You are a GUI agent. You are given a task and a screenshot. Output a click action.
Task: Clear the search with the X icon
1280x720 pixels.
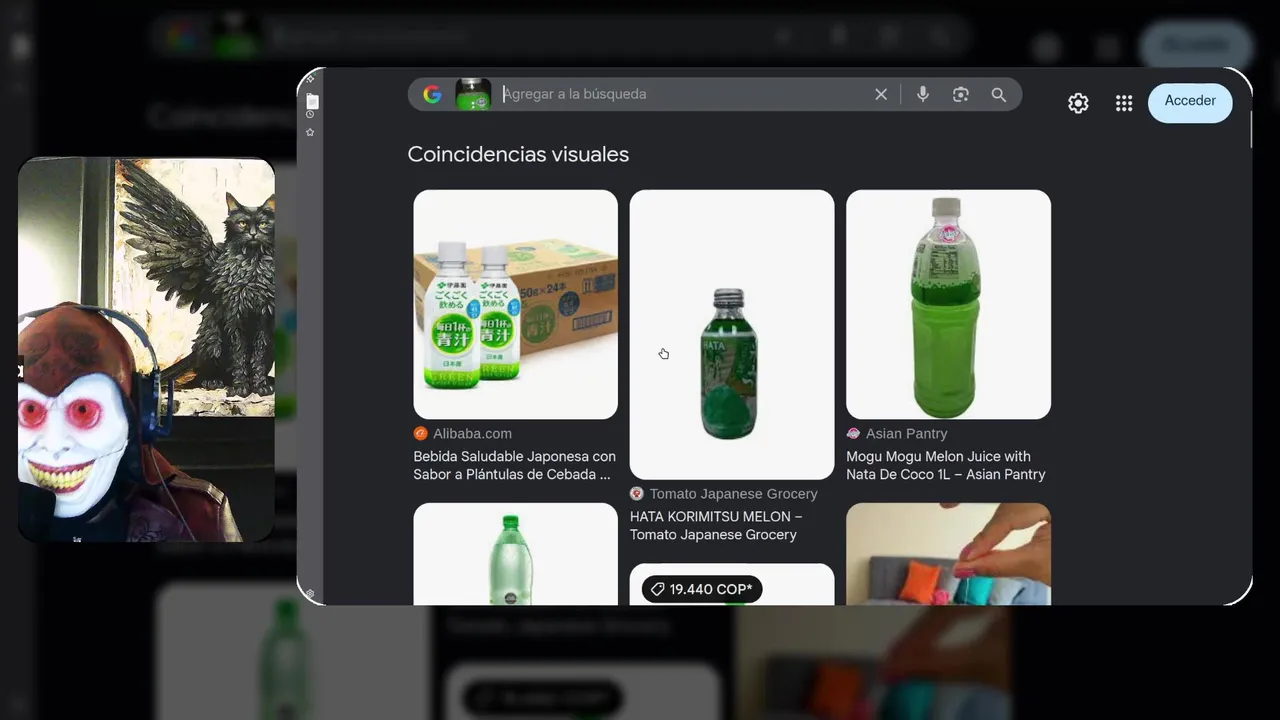pyautogui.click(x=881, y=94)
